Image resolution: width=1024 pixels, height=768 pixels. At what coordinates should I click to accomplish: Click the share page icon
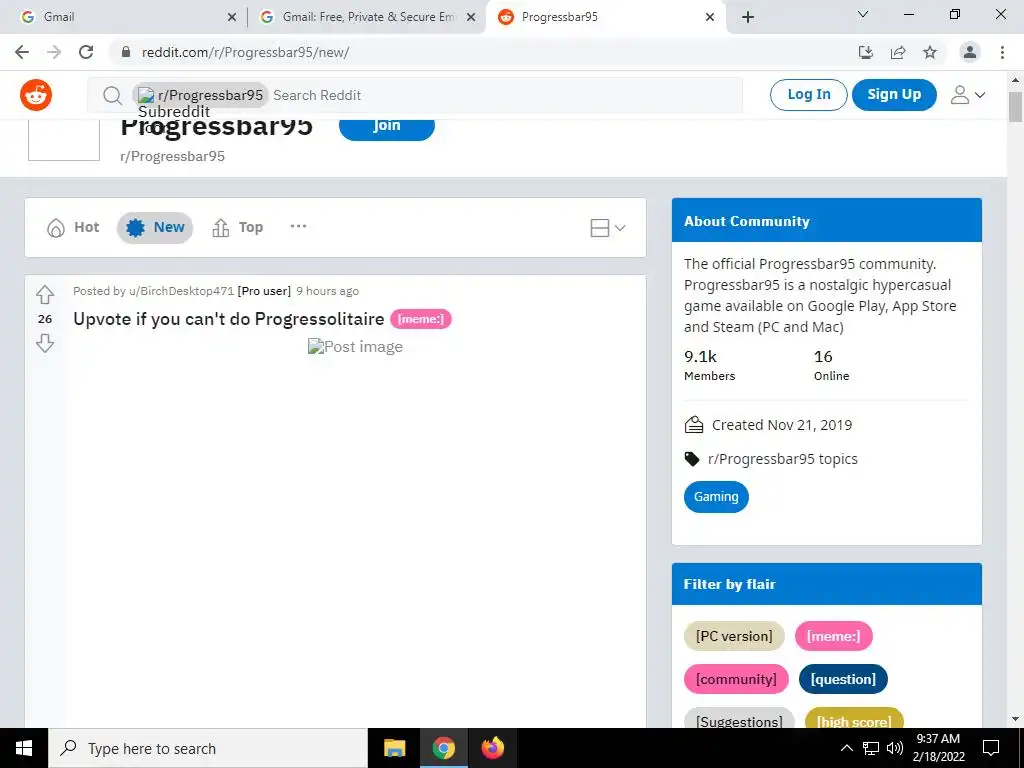pyautogui.click(x=898, y=52)
